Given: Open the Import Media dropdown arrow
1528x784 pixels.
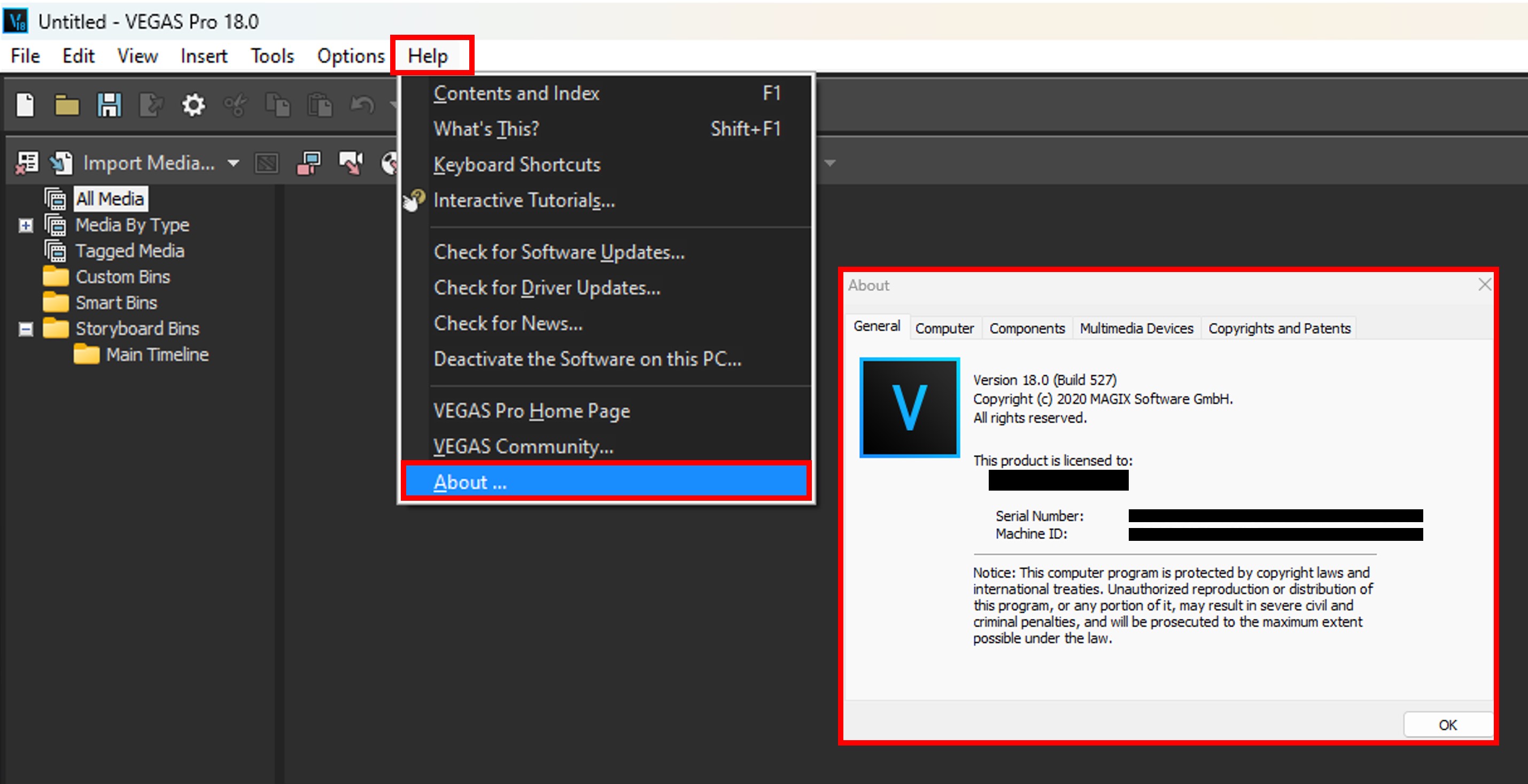Looking at the screenshot, I should [234, 163].
